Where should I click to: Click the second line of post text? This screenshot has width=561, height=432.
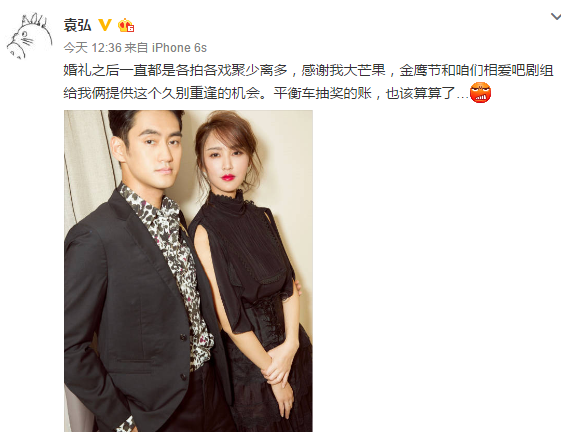tap(266, 93)
